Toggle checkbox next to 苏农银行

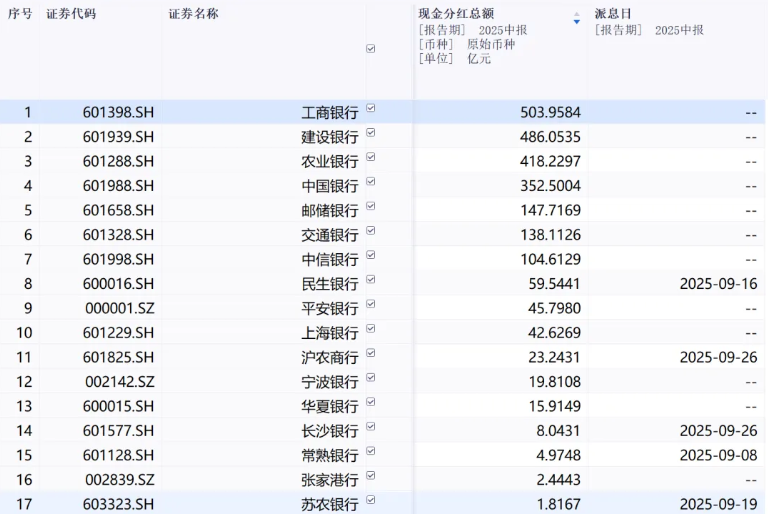(x=371, y=500)
